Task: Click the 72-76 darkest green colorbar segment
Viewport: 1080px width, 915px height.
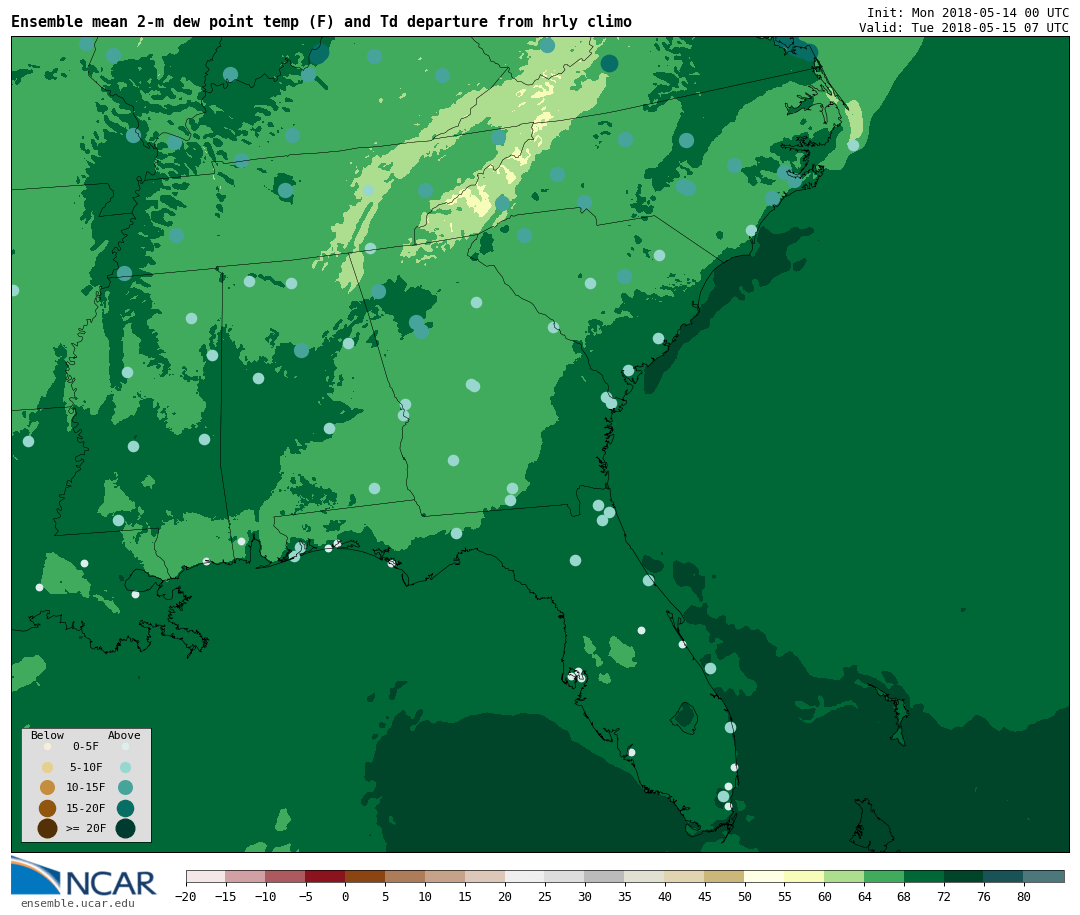Action: (964, 877)
